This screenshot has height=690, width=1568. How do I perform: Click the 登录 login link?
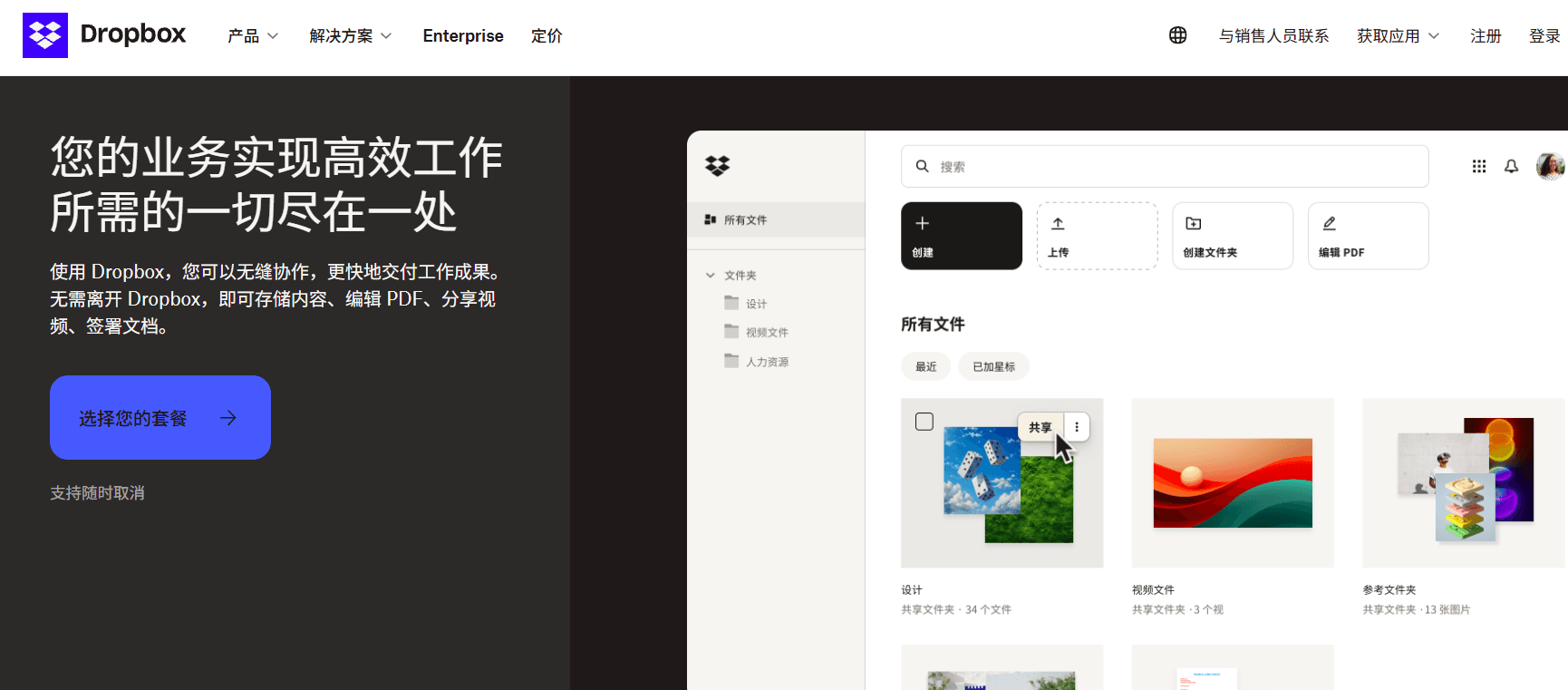1544,35
